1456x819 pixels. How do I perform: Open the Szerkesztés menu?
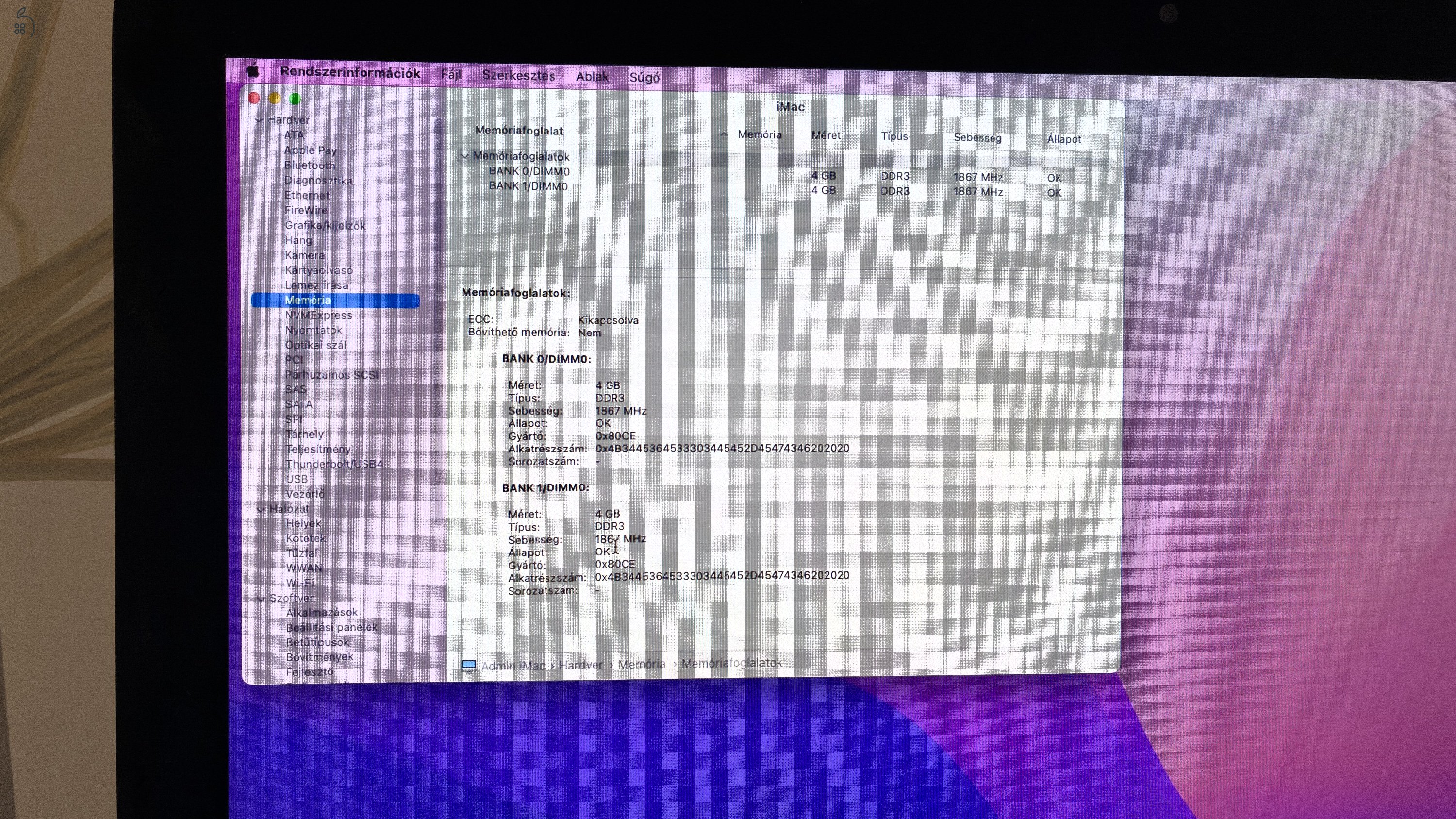tap(518, 76)
